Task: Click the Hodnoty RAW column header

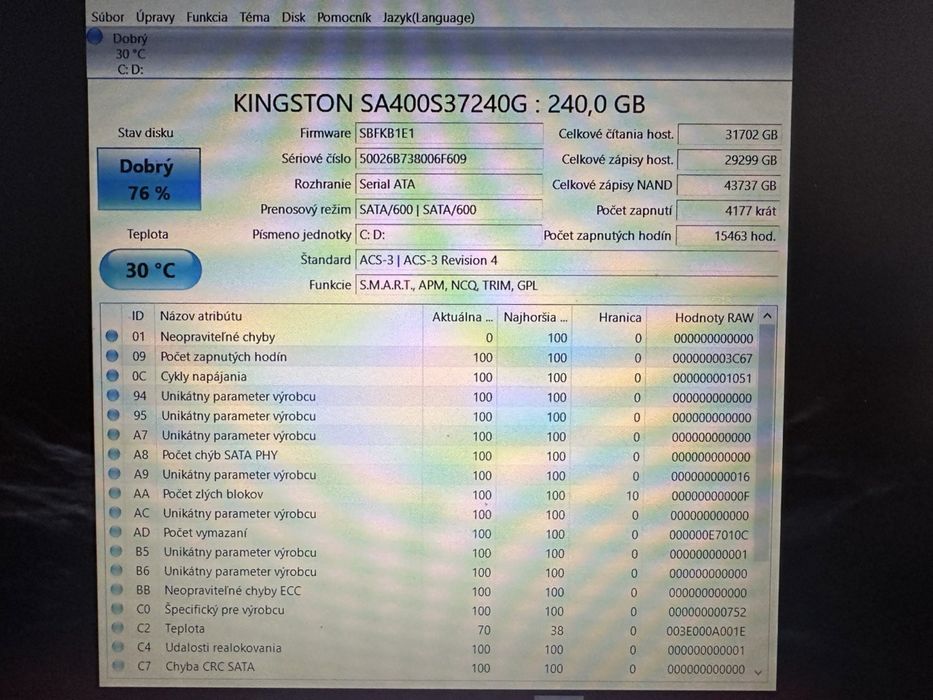Action: point(703,318)
